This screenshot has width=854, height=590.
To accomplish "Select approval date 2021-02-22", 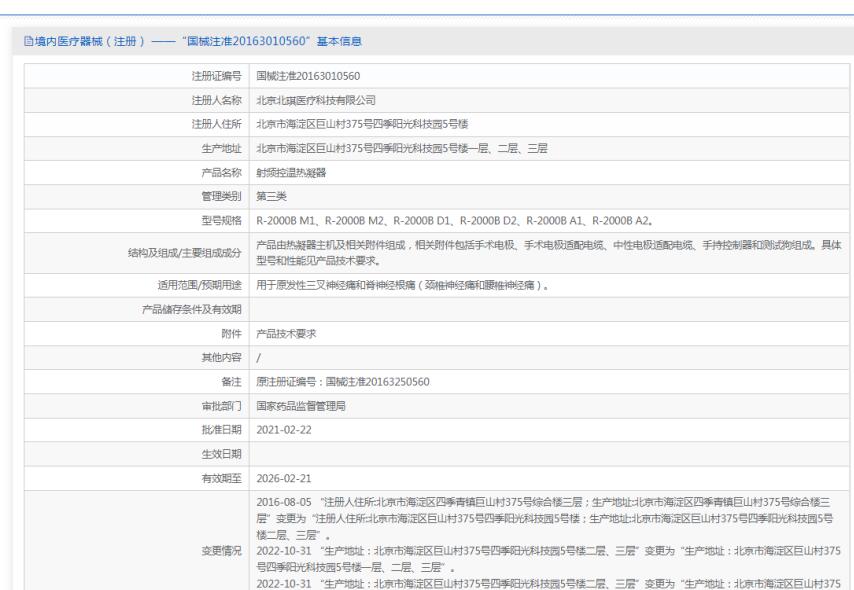I will coord(284,430).
